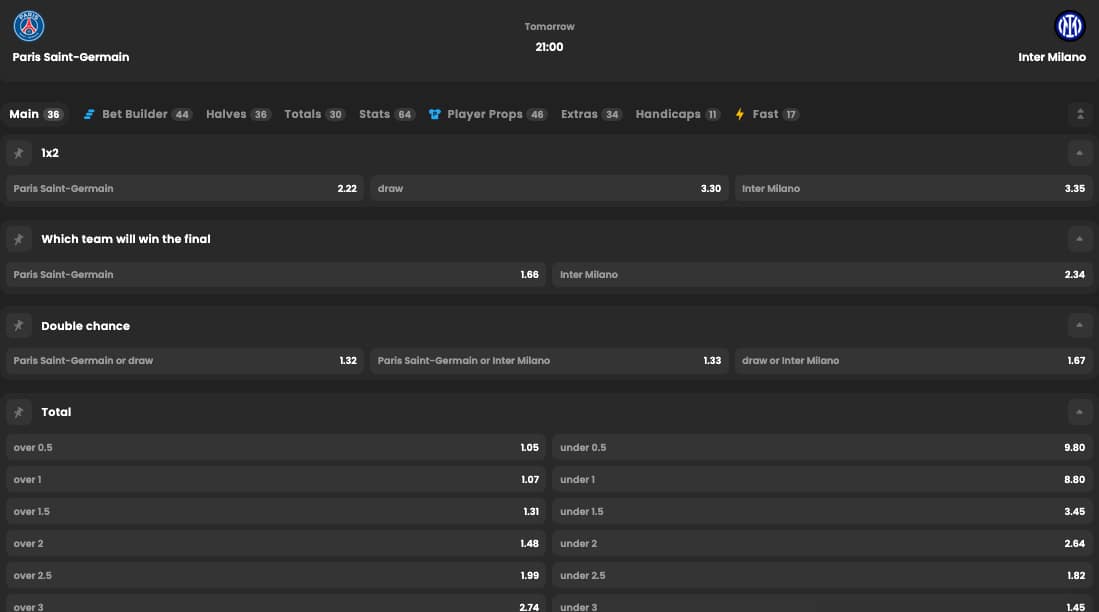Bet on under 2.5 total
1099x612 pixels.
point(822,576)
